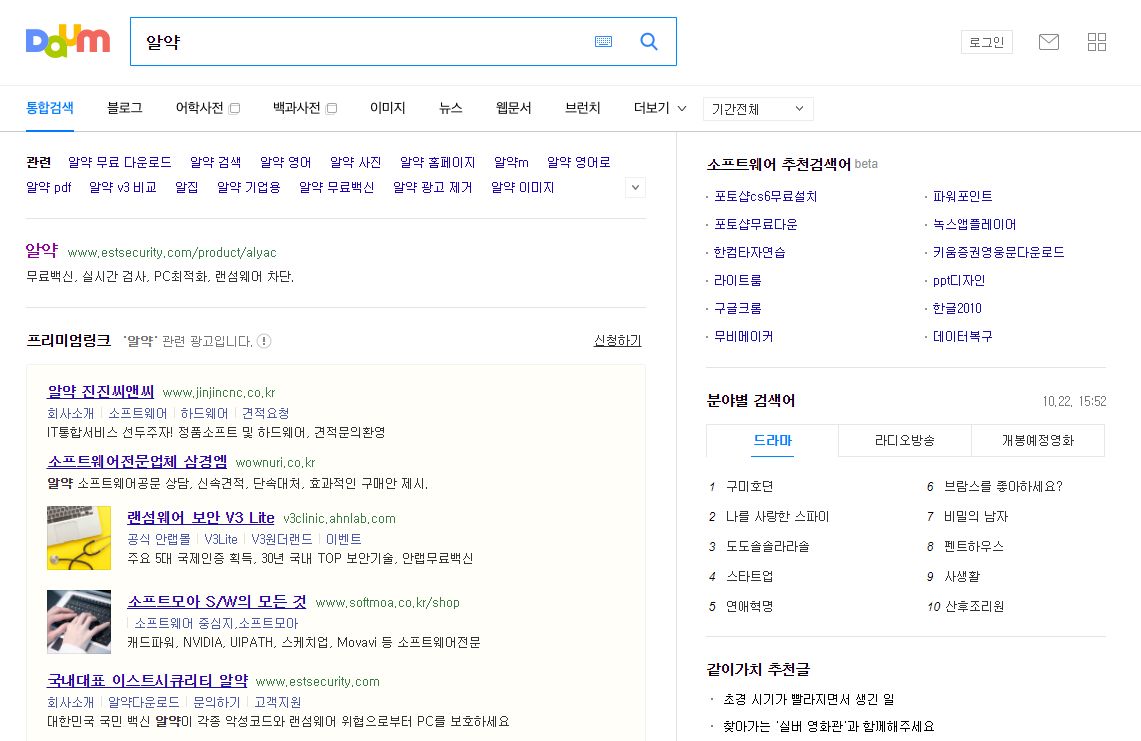The height and width of the screenshot is (741, 1141).
Task: Click recommended search 구글크롬
Action: point(738,309)
